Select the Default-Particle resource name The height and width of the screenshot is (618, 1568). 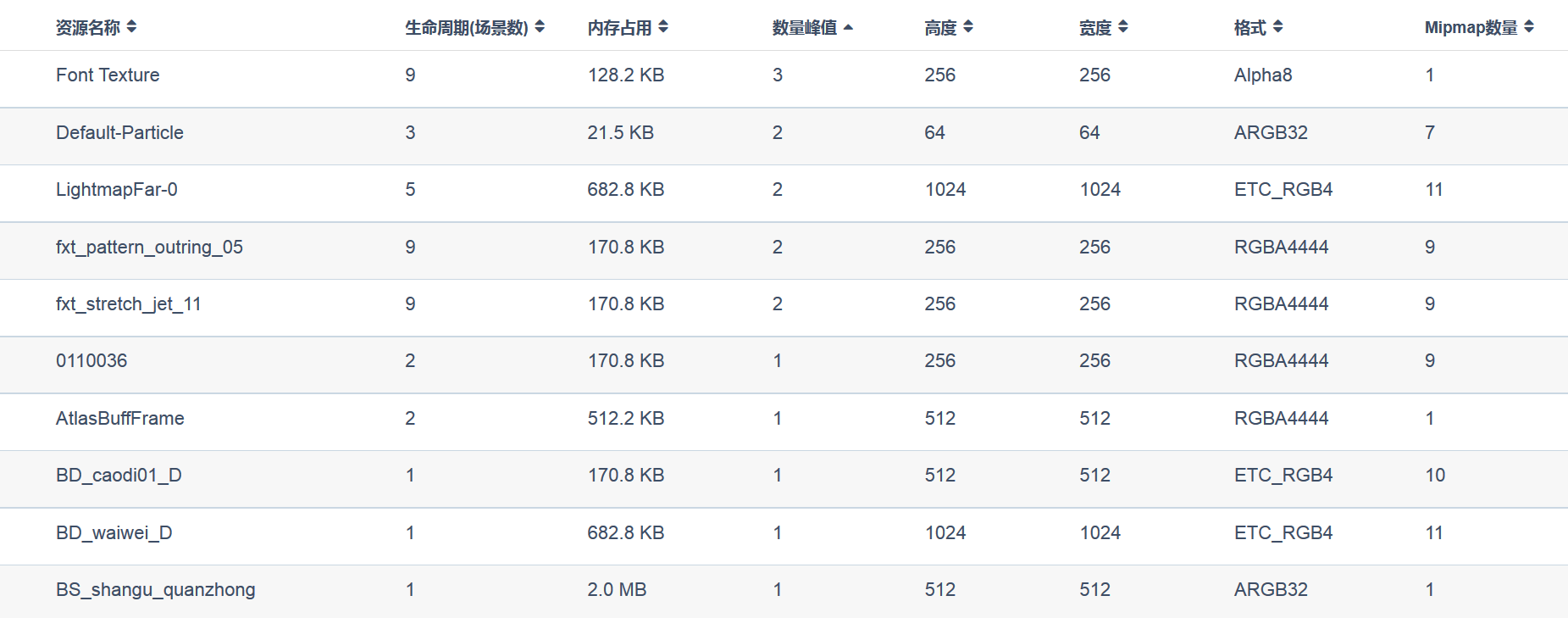coord(119,133)
